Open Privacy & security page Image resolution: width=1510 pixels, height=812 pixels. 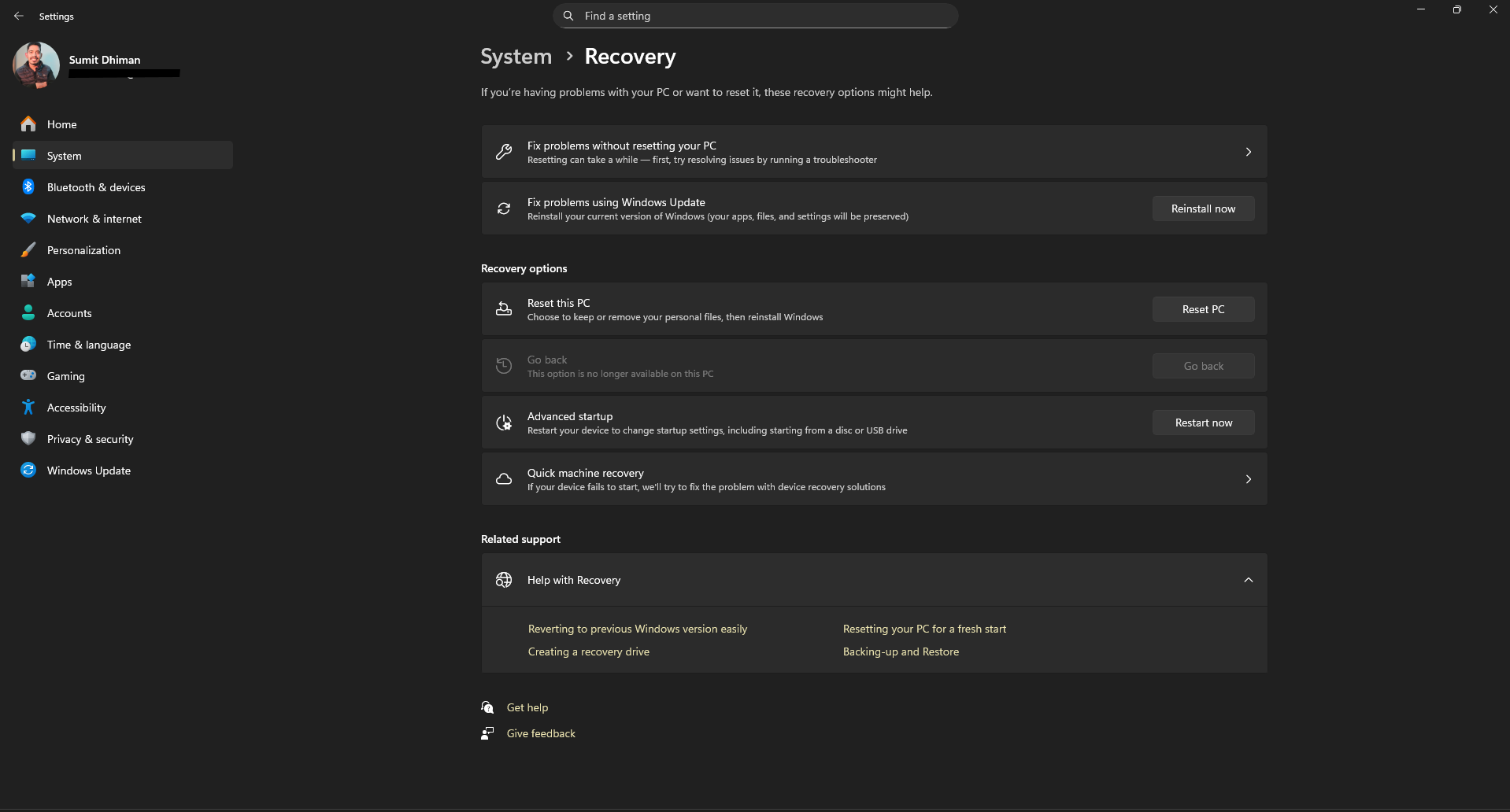pyautogui.click(x=123, y=439)
